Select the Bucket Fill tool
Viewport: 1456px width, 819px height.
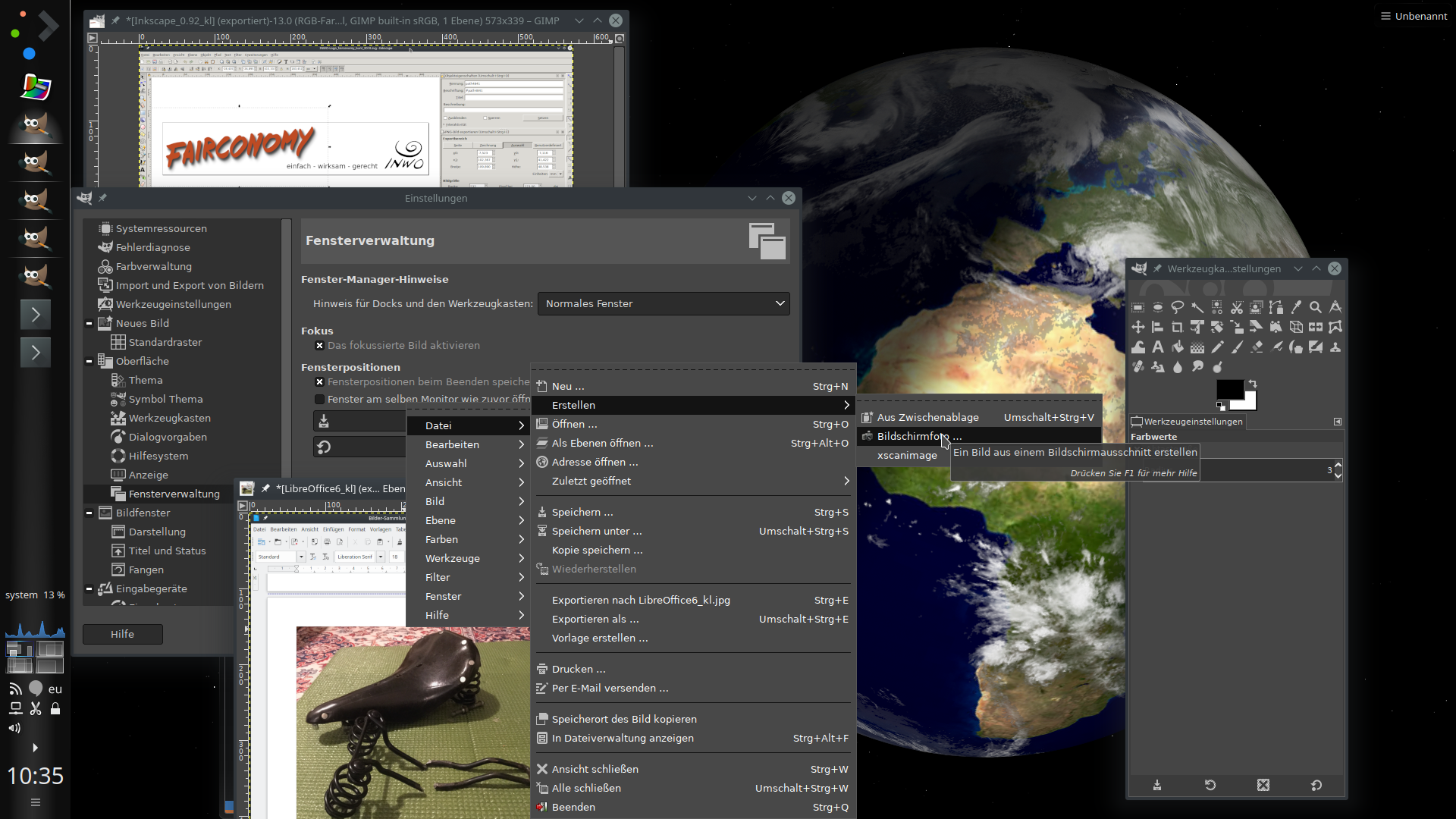click(x=1178, y=347)
